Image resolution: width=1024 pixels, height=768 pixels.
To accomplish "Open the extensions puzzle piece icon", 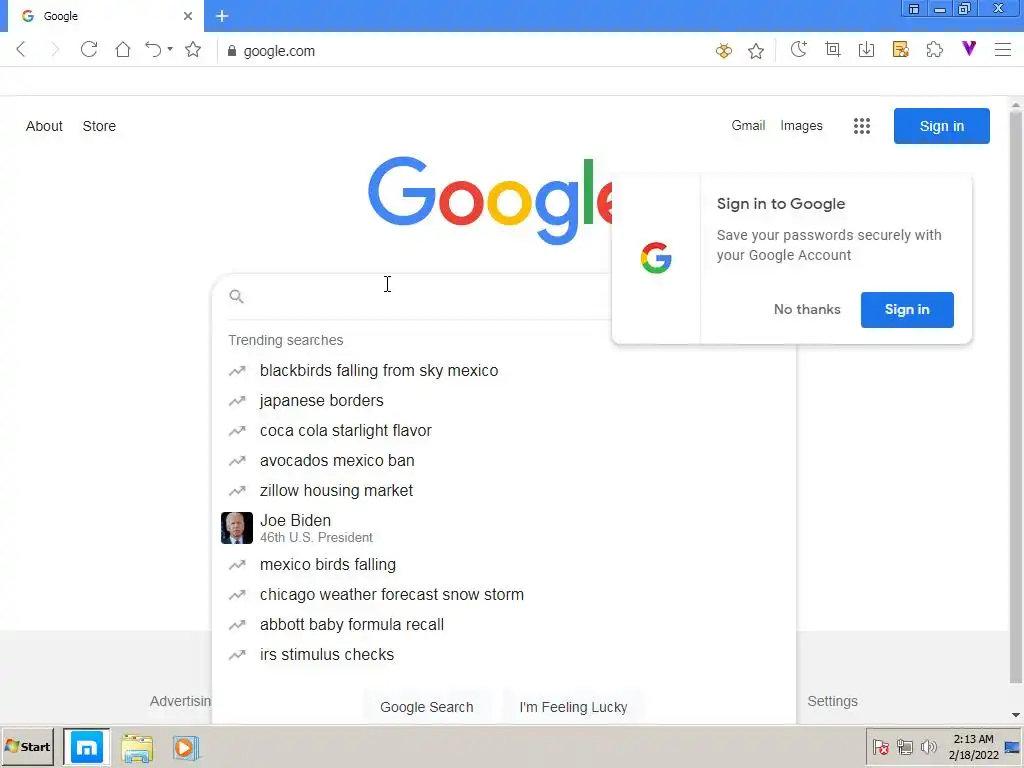I will [x=935, y=50].
